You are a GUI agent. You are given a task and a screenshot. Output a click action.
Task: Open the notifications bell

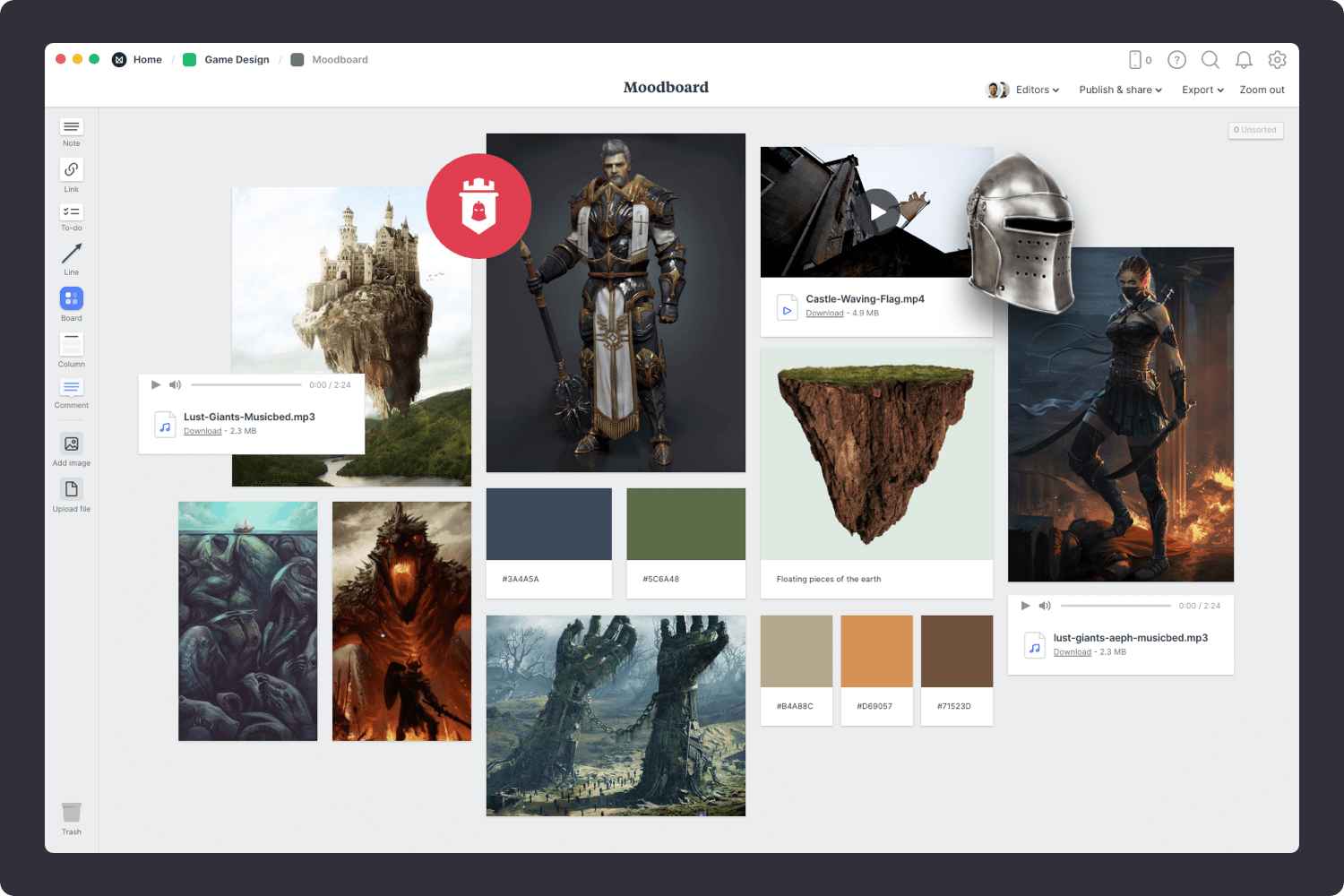coord(1244,59)
